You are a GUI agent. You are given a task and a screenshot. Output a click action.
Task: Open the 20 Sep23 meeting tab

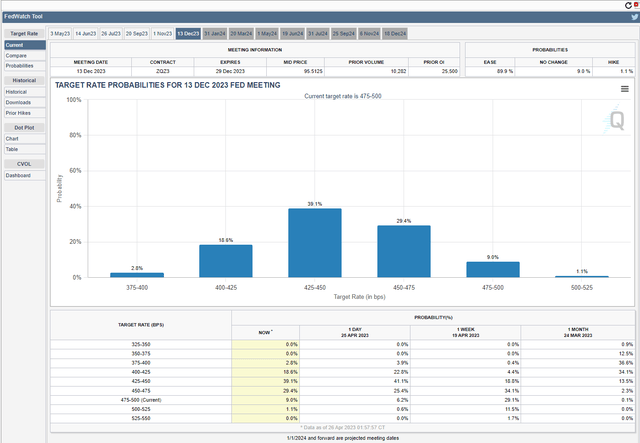click(x=137, y=33)
